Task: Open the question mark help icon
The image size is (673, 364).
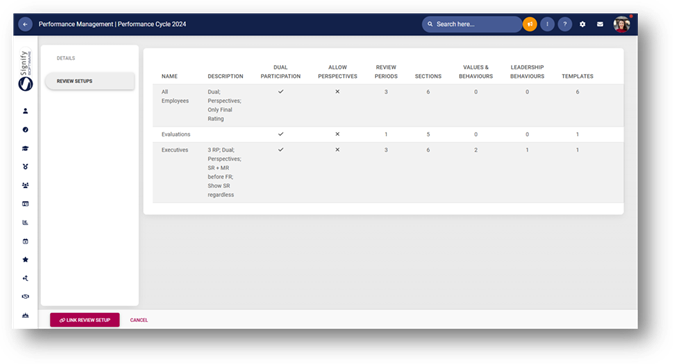Action: 565,24
